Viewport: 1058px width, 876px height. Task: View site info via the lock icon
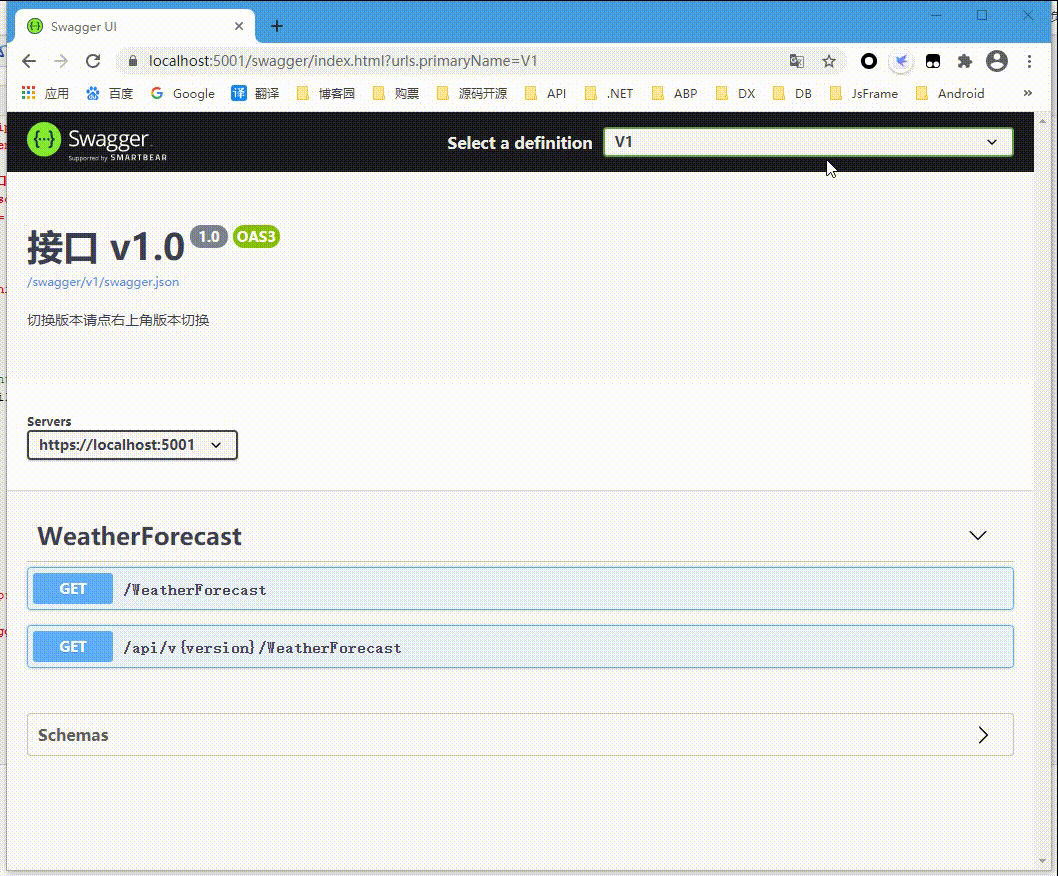click(x=133, y=61)
